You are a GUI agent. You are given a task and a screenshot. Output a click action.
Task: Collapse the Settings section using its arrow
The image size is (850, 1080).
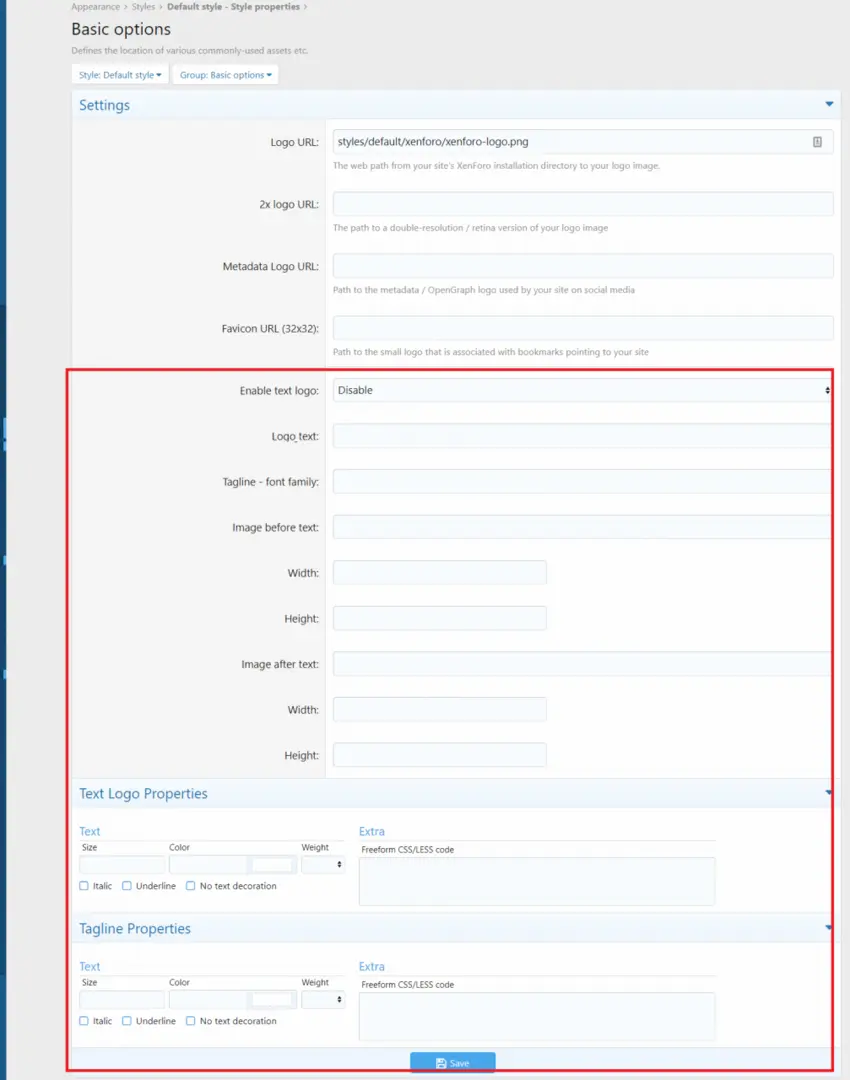(829, 104)
